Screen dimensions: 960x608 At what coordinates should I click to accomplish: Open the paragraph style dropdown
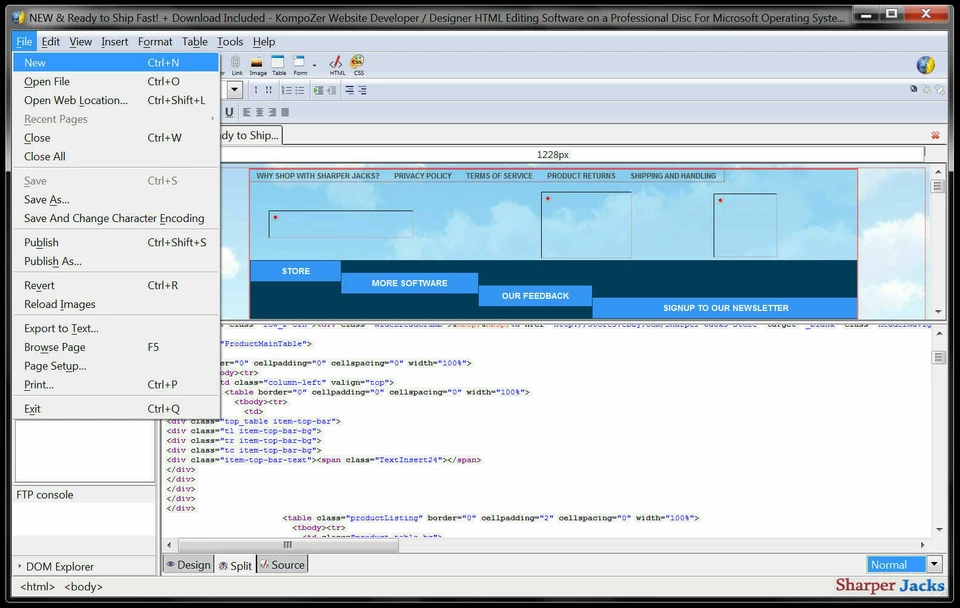pos(234,89)
